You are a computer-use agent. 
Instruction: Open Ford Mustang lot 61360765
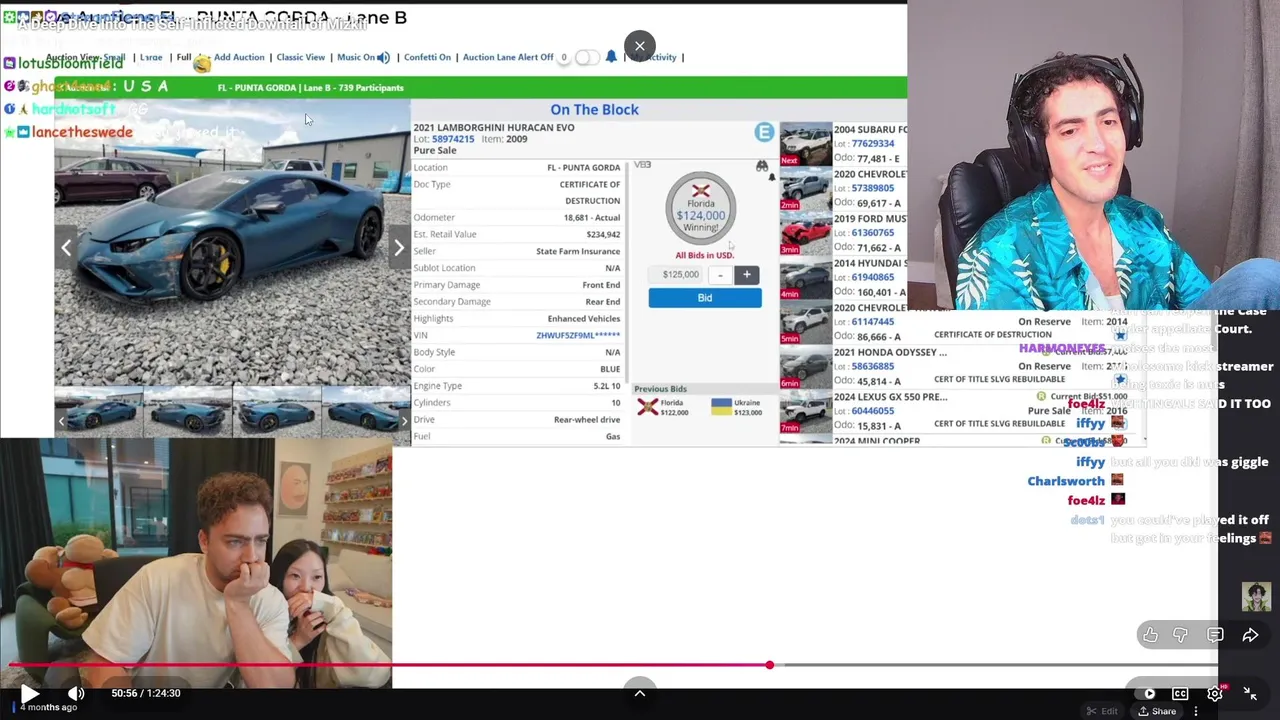872,232
